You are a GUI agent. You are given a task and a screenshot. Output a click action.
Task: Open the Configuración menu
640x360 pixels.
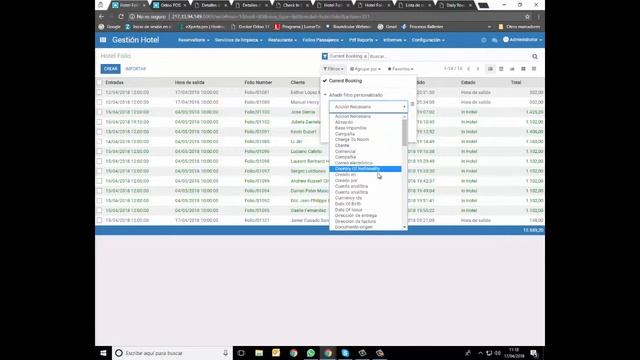[428, 40]
